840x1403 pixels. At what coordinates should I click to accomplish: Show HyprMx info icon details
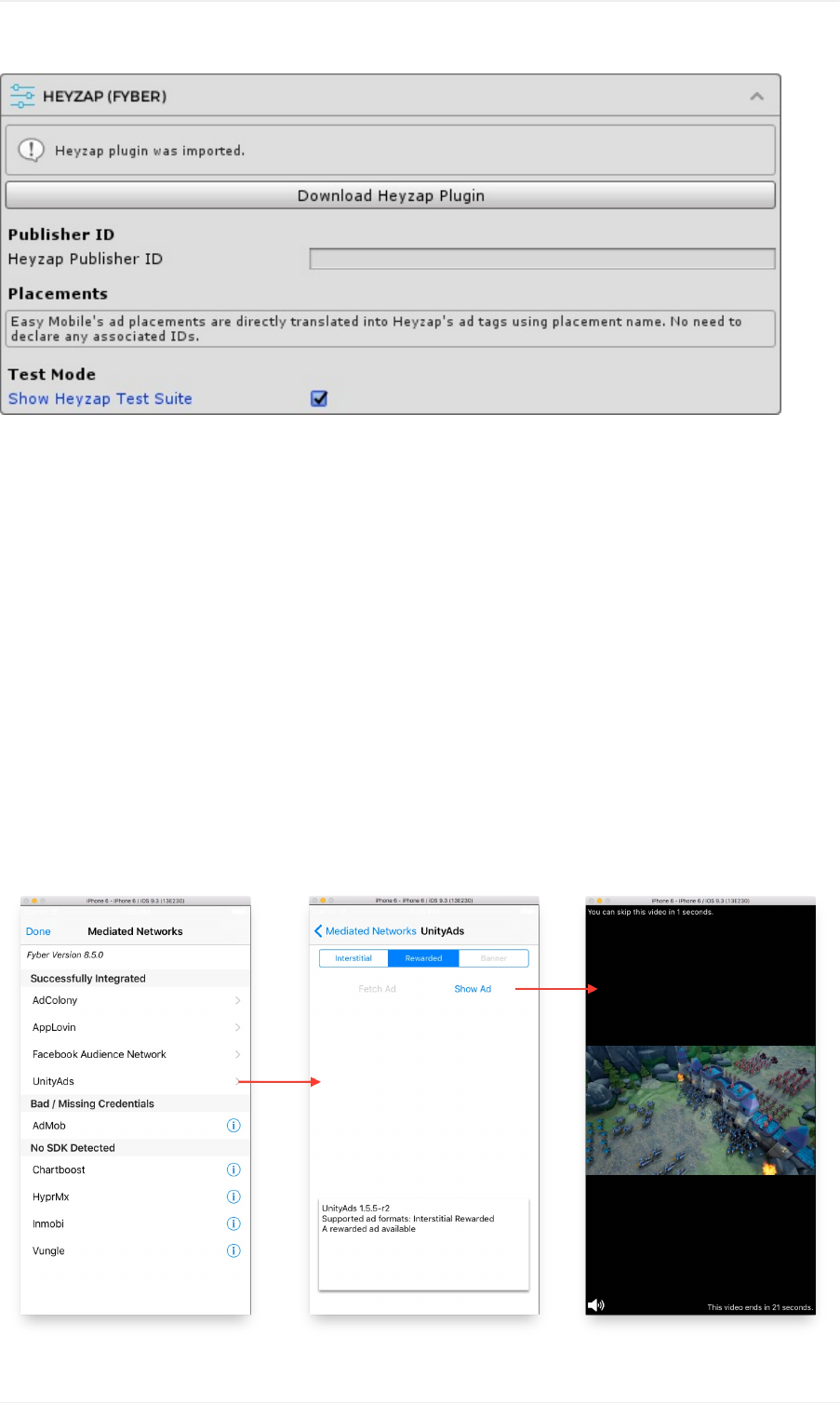[x=233, y=1196]
